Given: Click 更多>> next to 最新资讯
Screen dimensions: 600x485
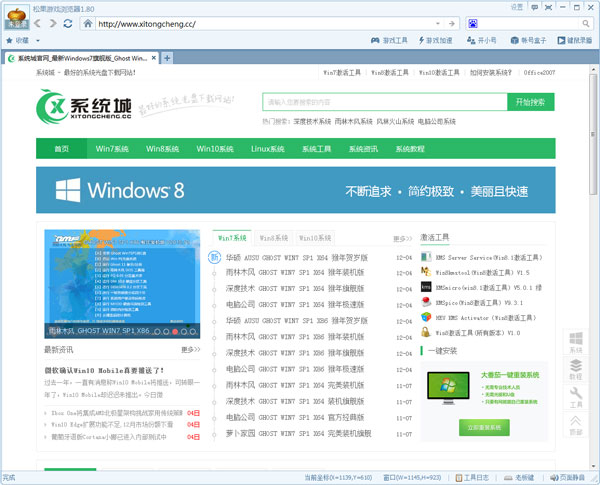Looking at the screenshot, I should click(x=191, y=349).
